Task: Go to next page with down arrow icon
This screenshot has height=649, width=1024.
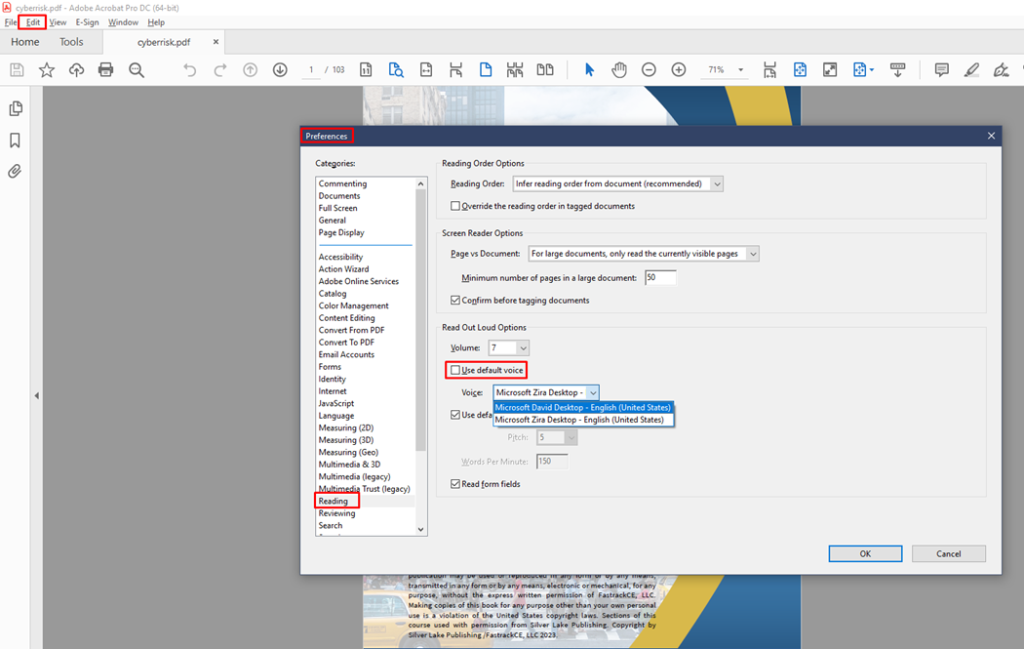Action: point(280,70)
